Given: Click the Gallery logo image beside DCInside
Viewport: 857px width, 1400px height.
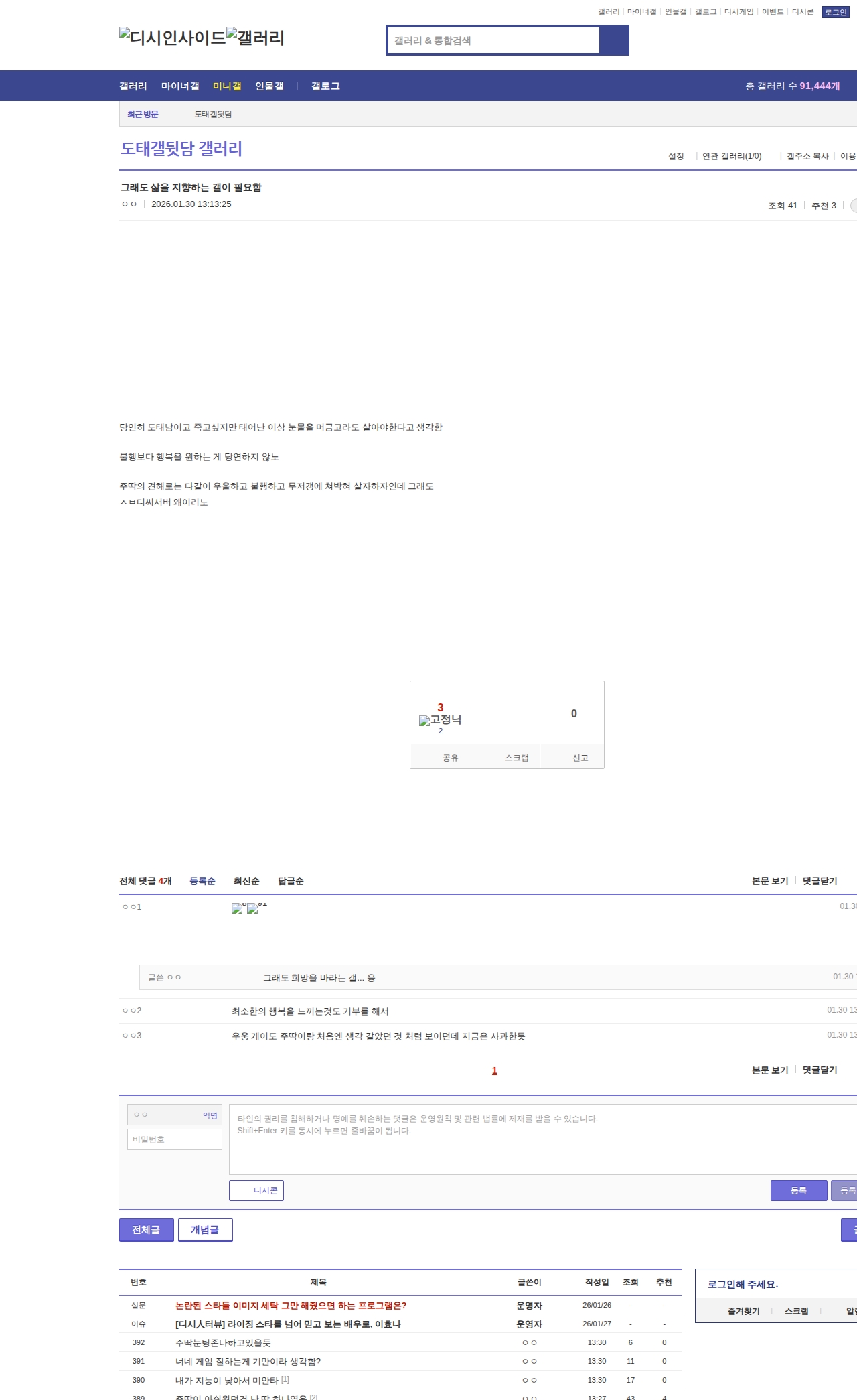Looking at the screenshot, I should point(255,38).
